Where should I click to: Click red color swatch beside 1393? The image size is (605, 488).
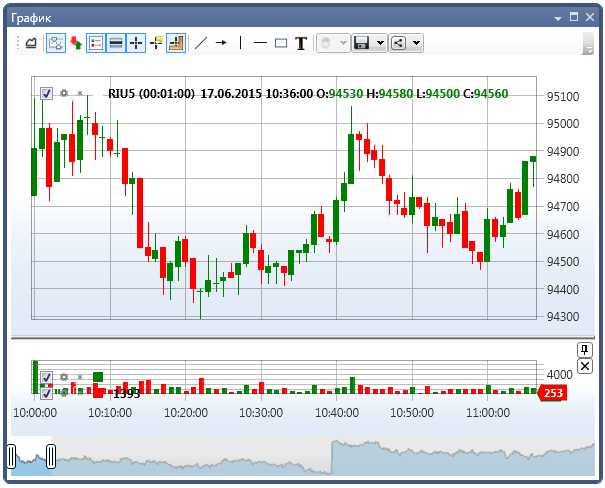[98, 393]
